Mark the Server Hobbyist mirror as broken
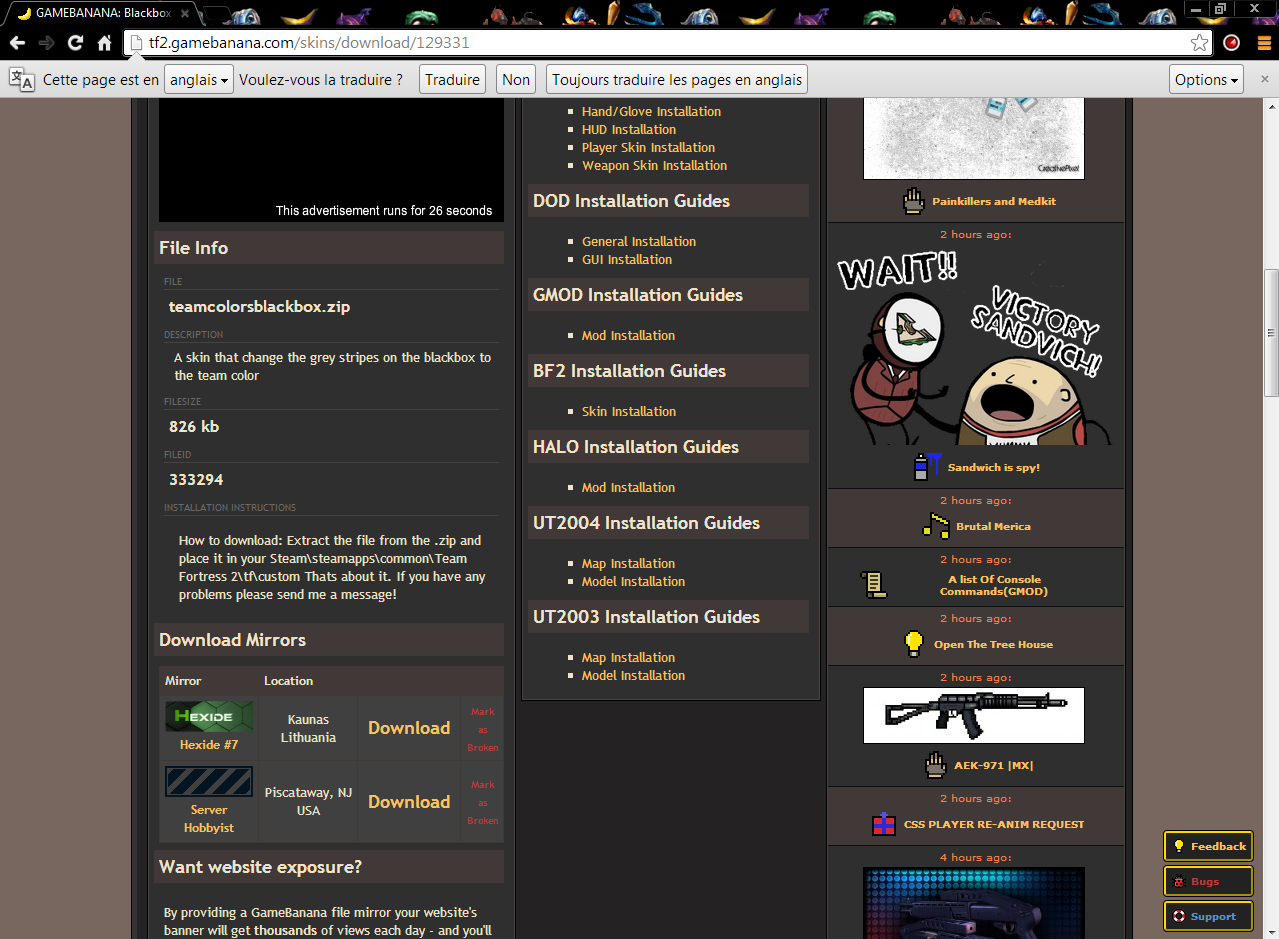This screenshot has height=939, width=1279. 483,802
